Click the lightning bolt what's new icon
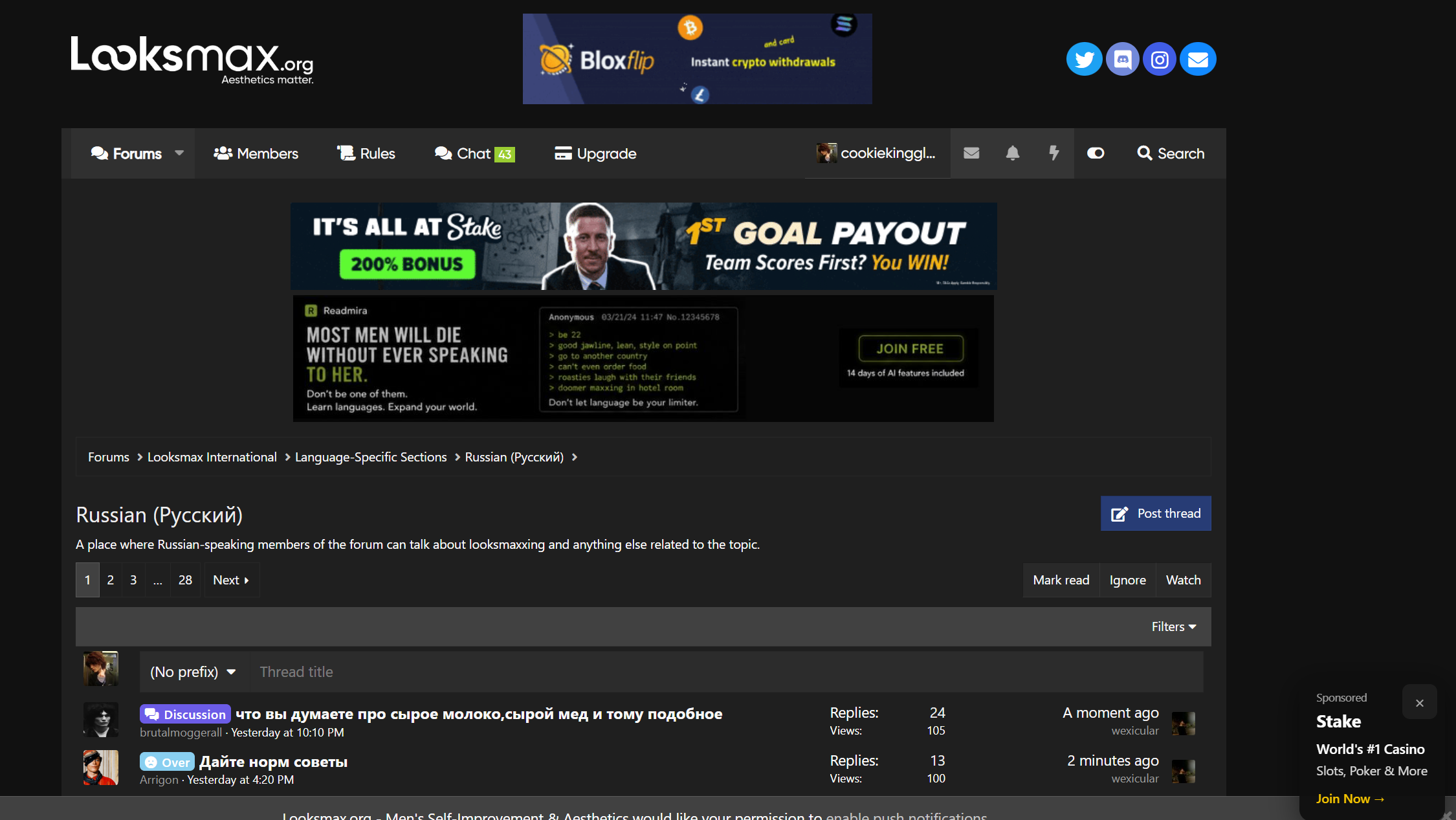The height and width of the screenshot is (820, 1456). (x=1053, y=153)
